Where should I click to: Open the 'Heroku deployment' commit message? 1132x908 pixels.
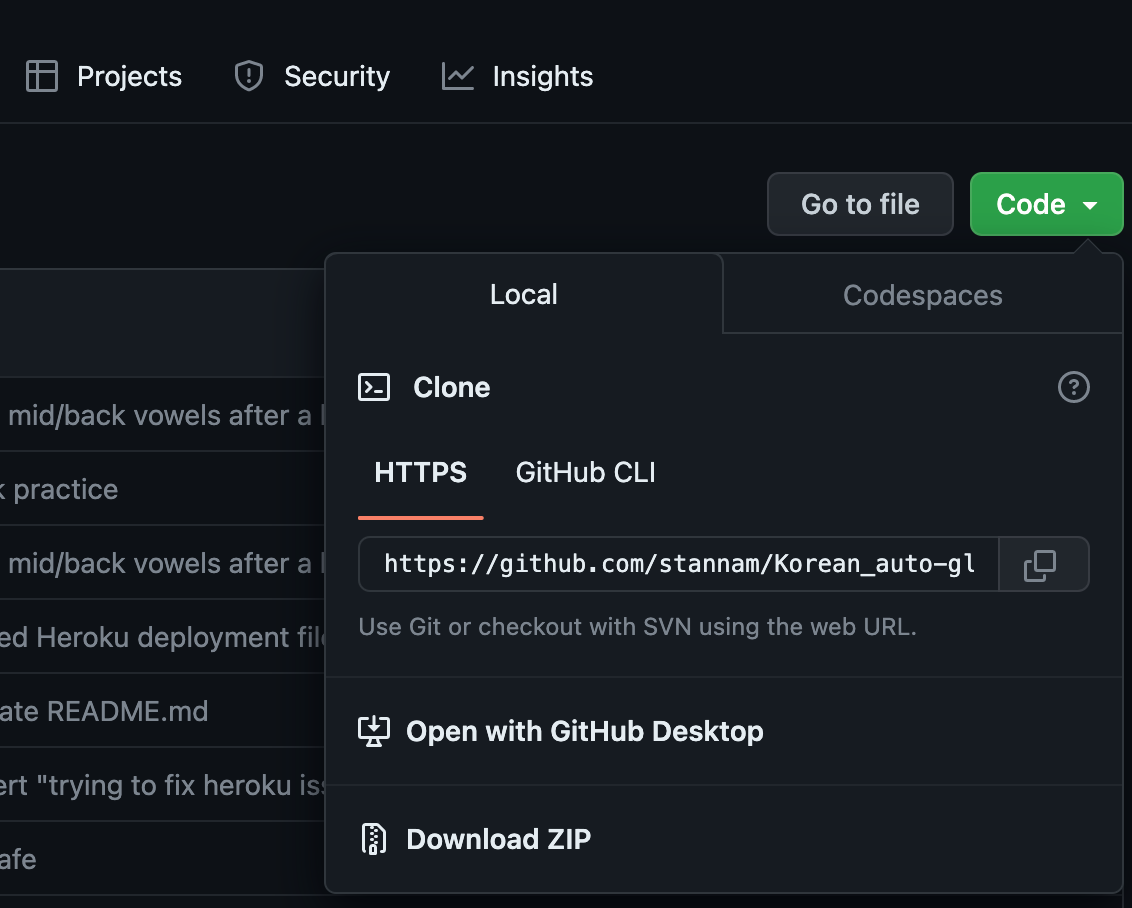tap(162, 637)
